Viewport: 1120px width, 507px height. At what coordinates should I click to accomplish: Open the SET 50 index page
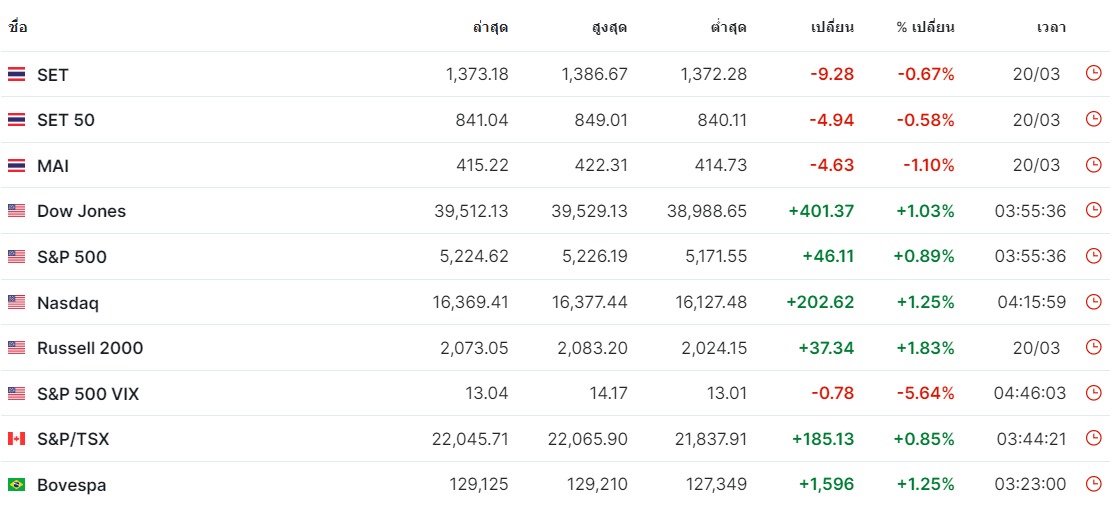tap(66, 120)
